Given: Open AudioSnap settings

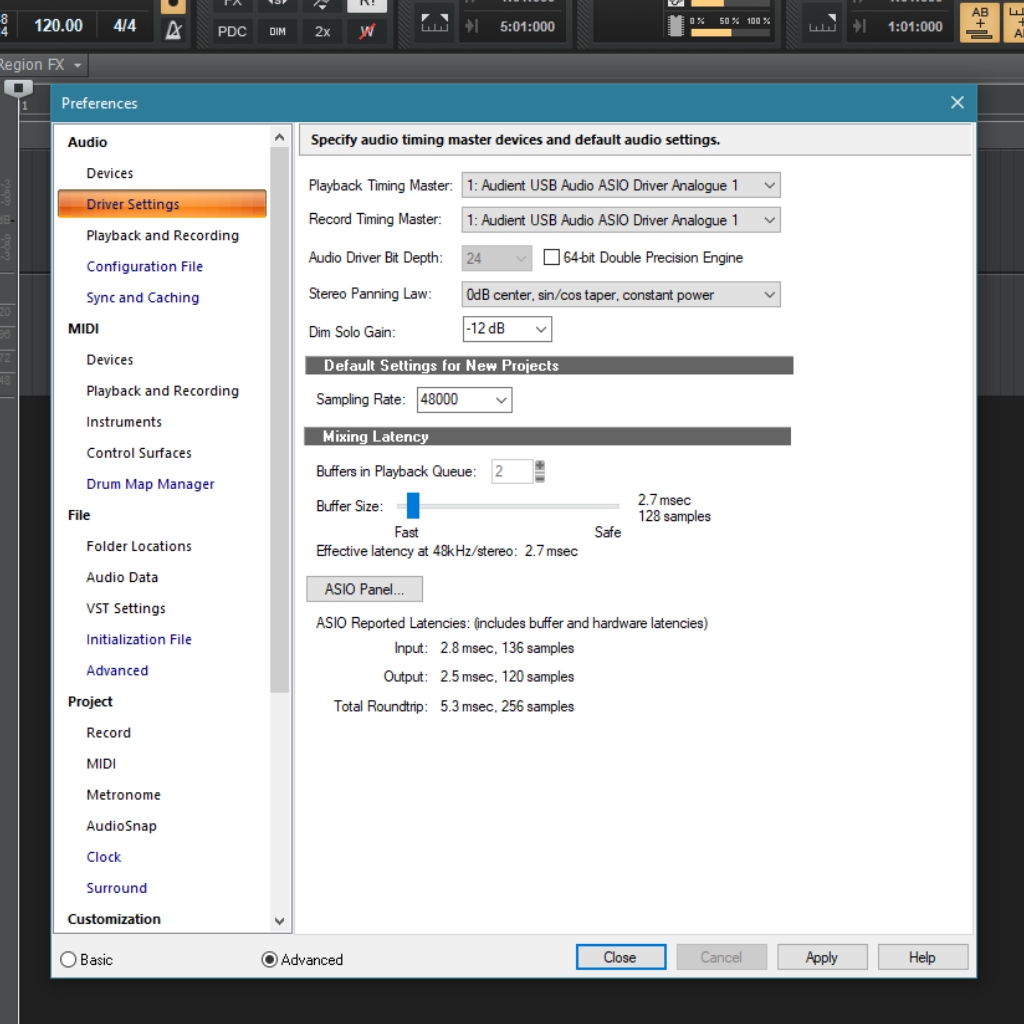Looking at the screenshot, I should pos(121,825).
